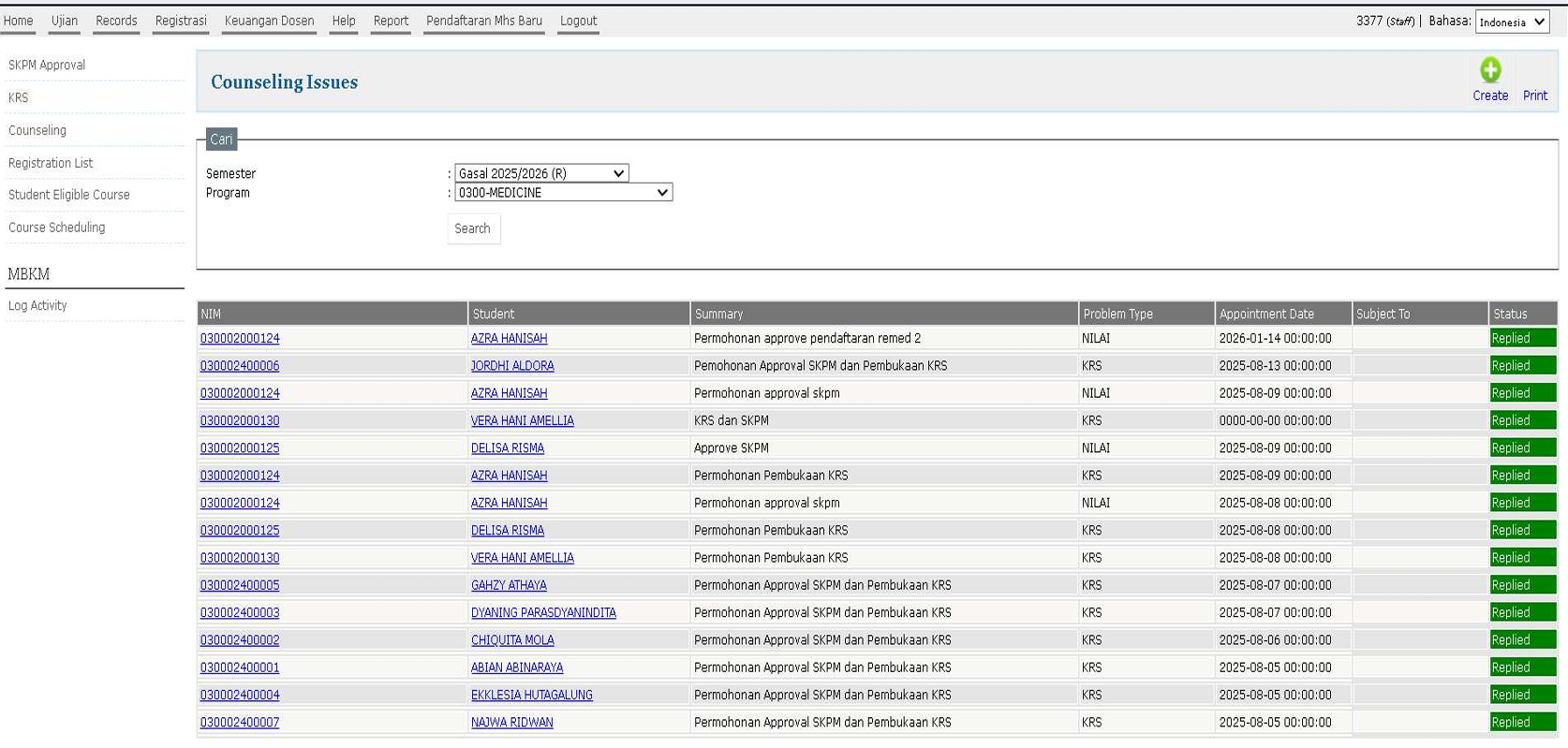
Task: Click the Problem Type column header
Action: point(1117,314)
